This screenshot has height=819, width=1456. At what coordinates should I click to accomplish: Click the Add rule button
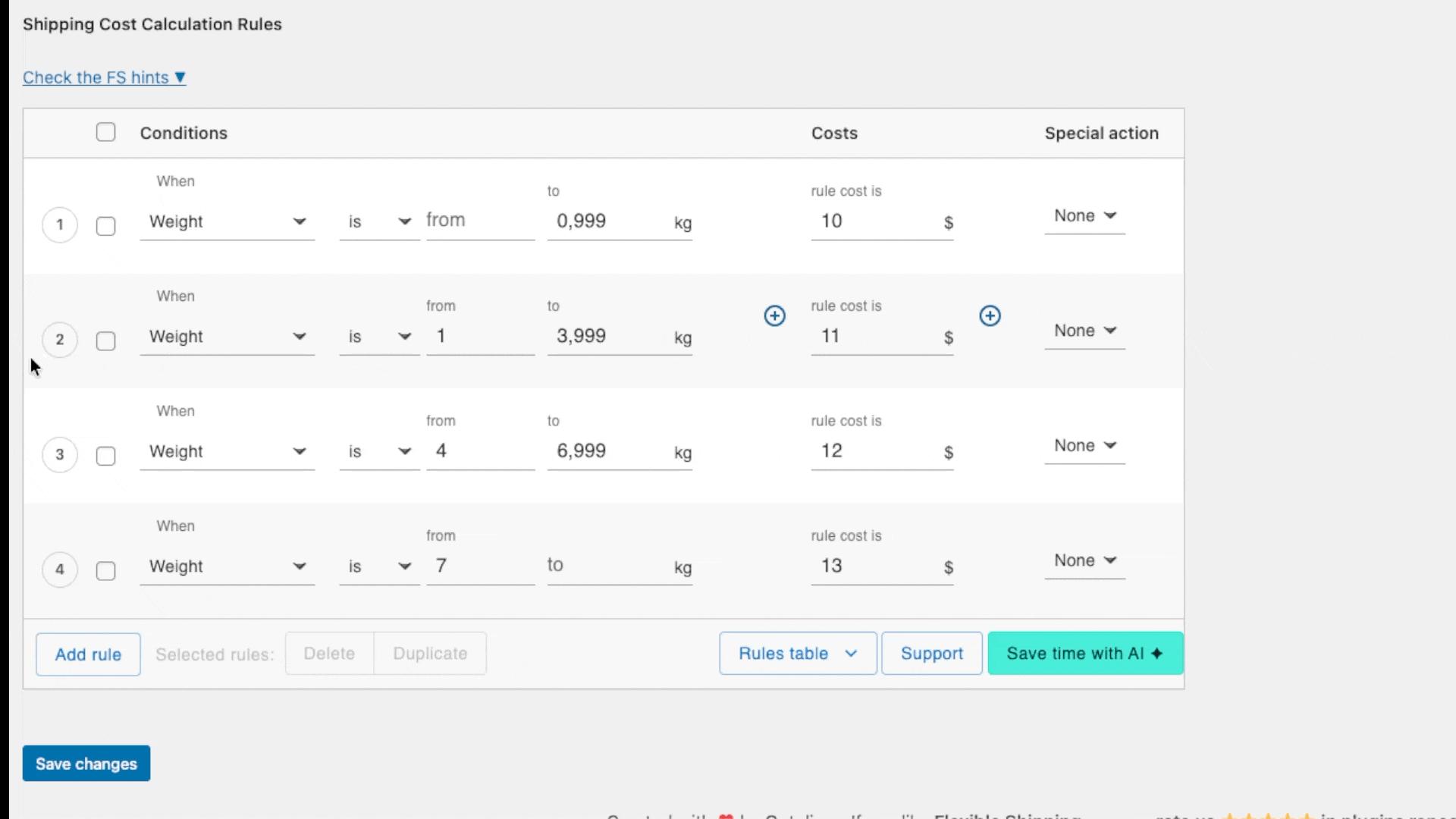tap(88, 654)
